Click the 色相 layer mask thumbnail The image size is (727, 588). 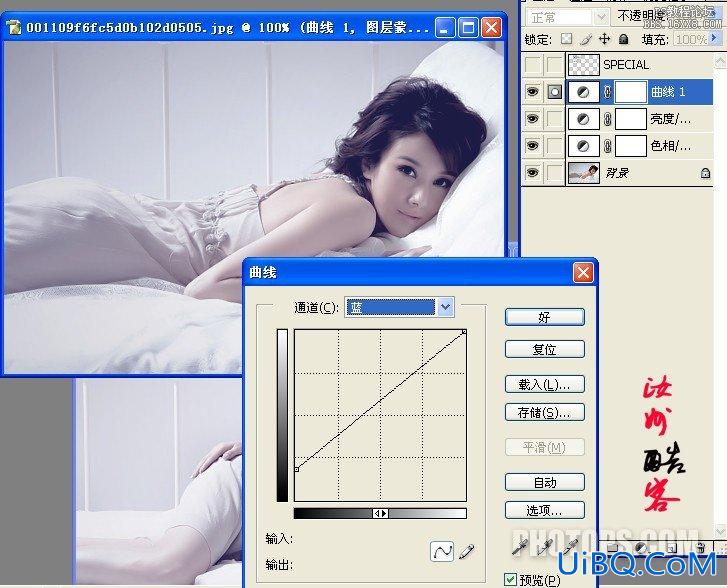631,146
